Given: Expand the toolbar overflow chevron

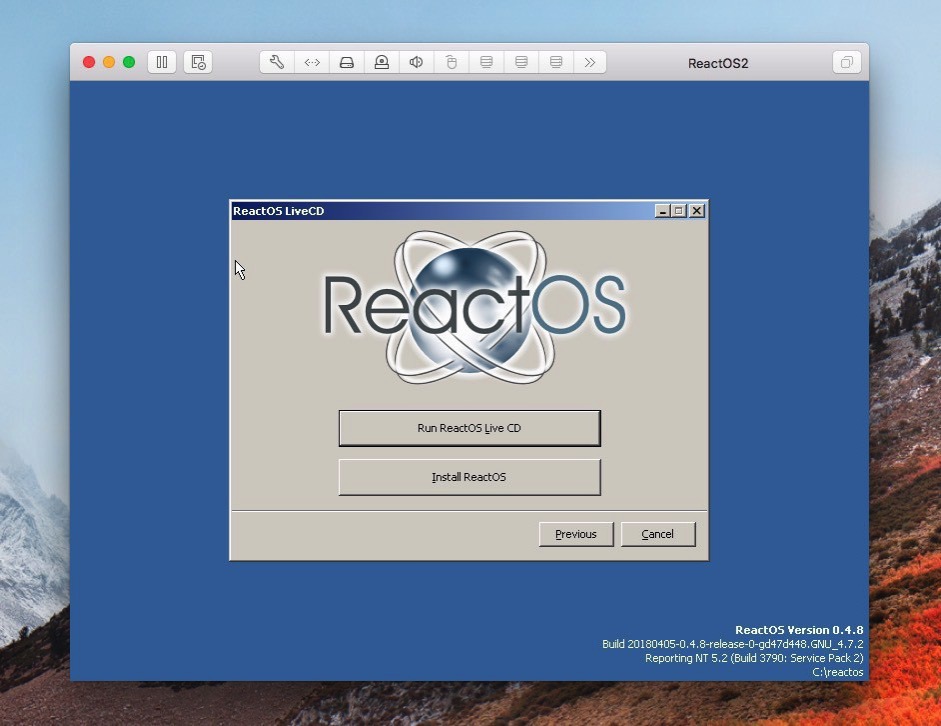Looking at the screenshot, I should pos(590,62).
